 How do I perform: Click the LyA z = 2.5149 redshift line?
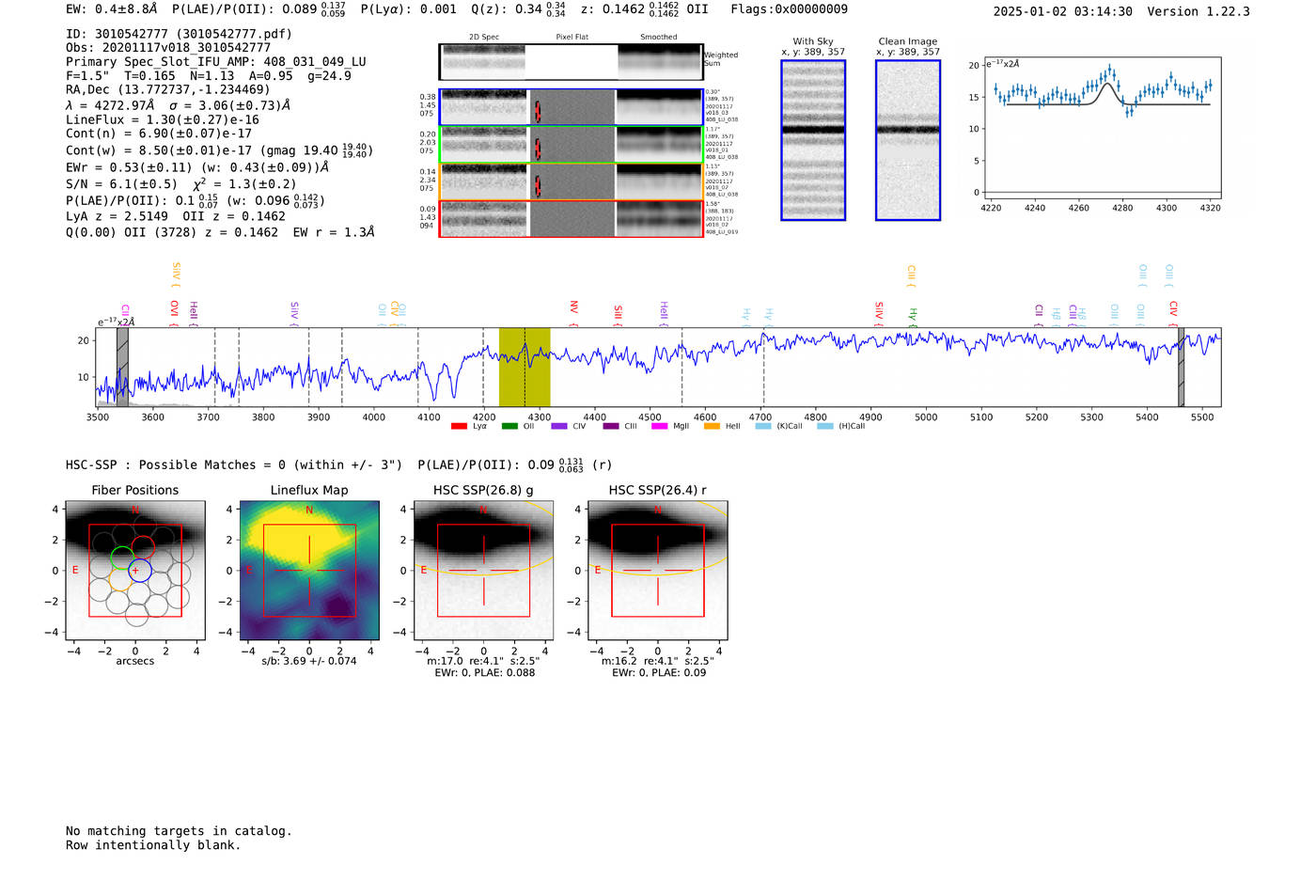pyautogui.click(x=176, y=216)
